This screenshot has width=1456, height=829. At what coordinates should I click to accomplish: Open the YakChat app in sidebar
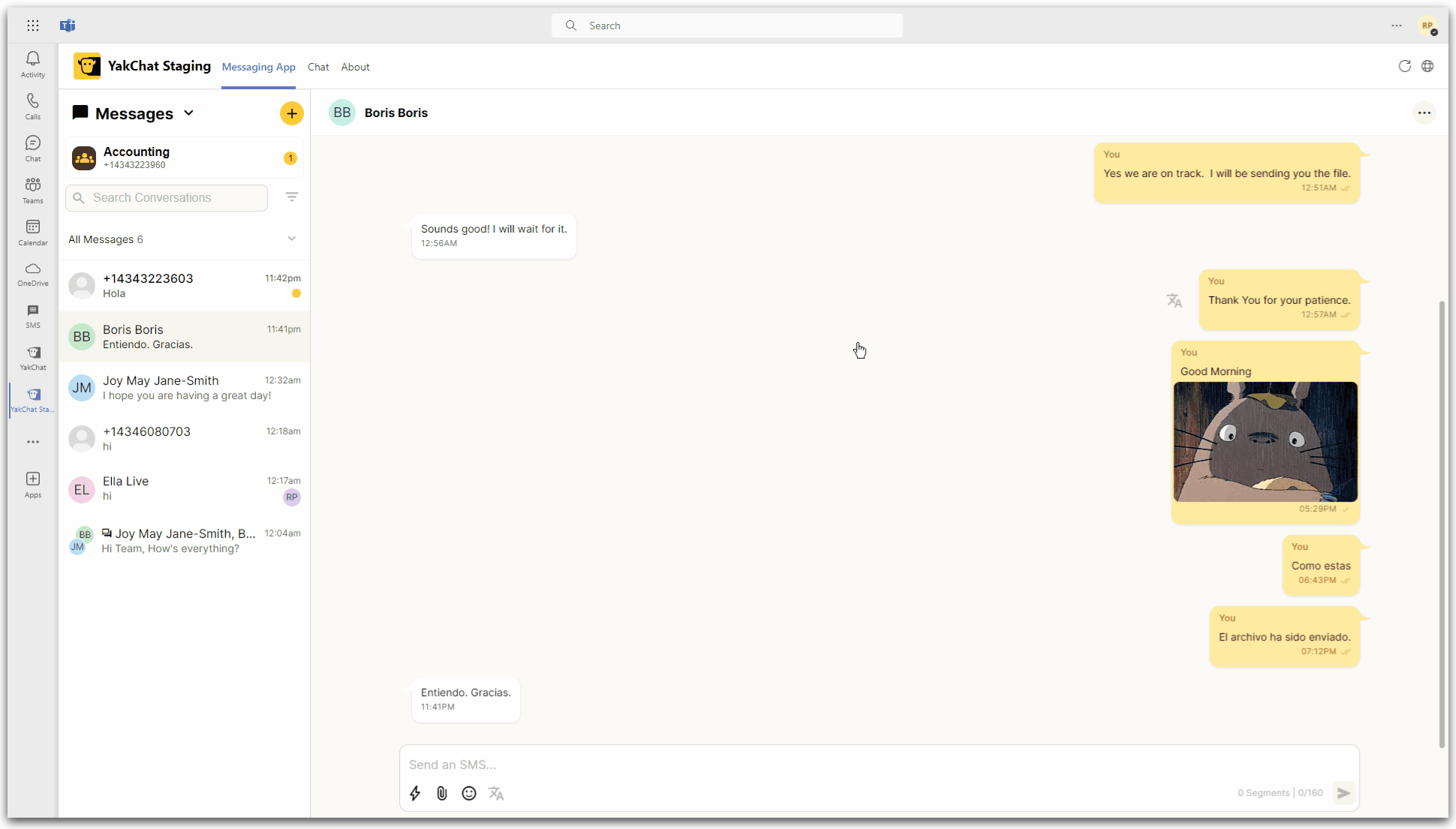tap(33, 359)
